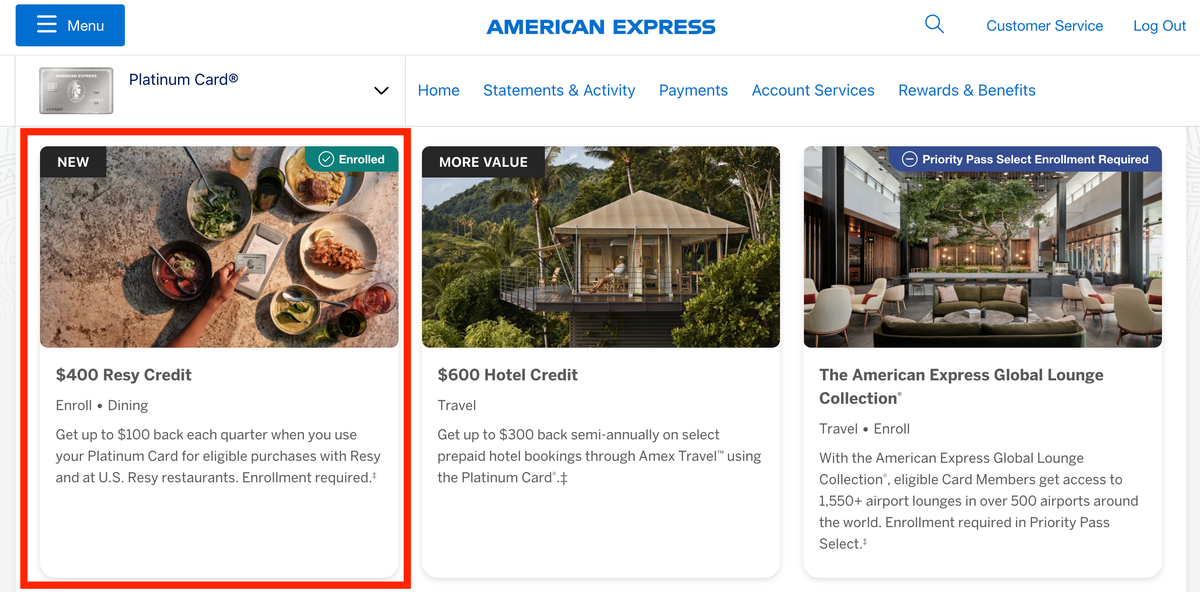Screen dimensions: 1200x592
Task: Open the blue Menu button
Action: click(70, 25)
